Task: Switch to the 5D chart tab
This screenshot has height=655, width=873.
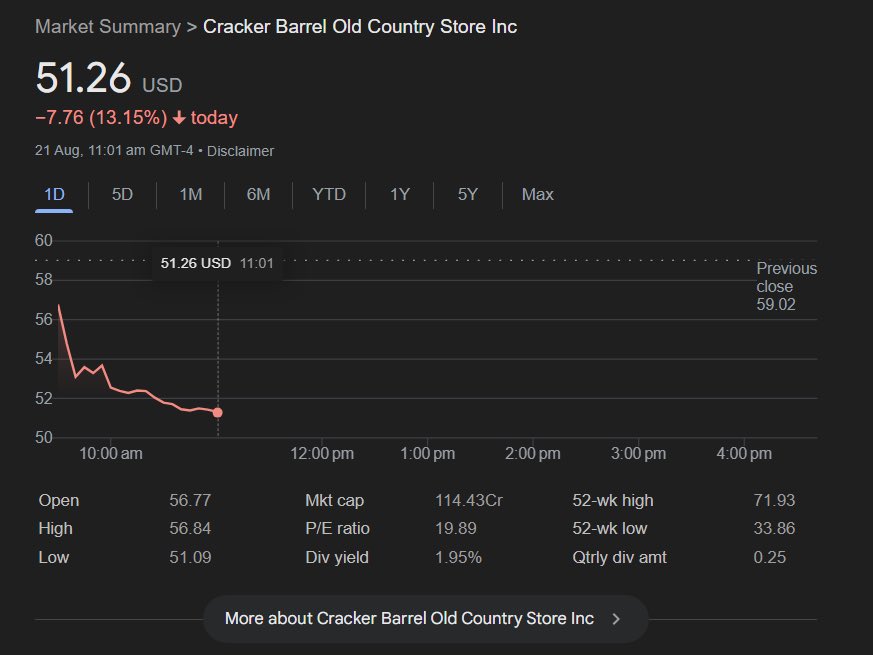Action: click(x=122, y=194)
